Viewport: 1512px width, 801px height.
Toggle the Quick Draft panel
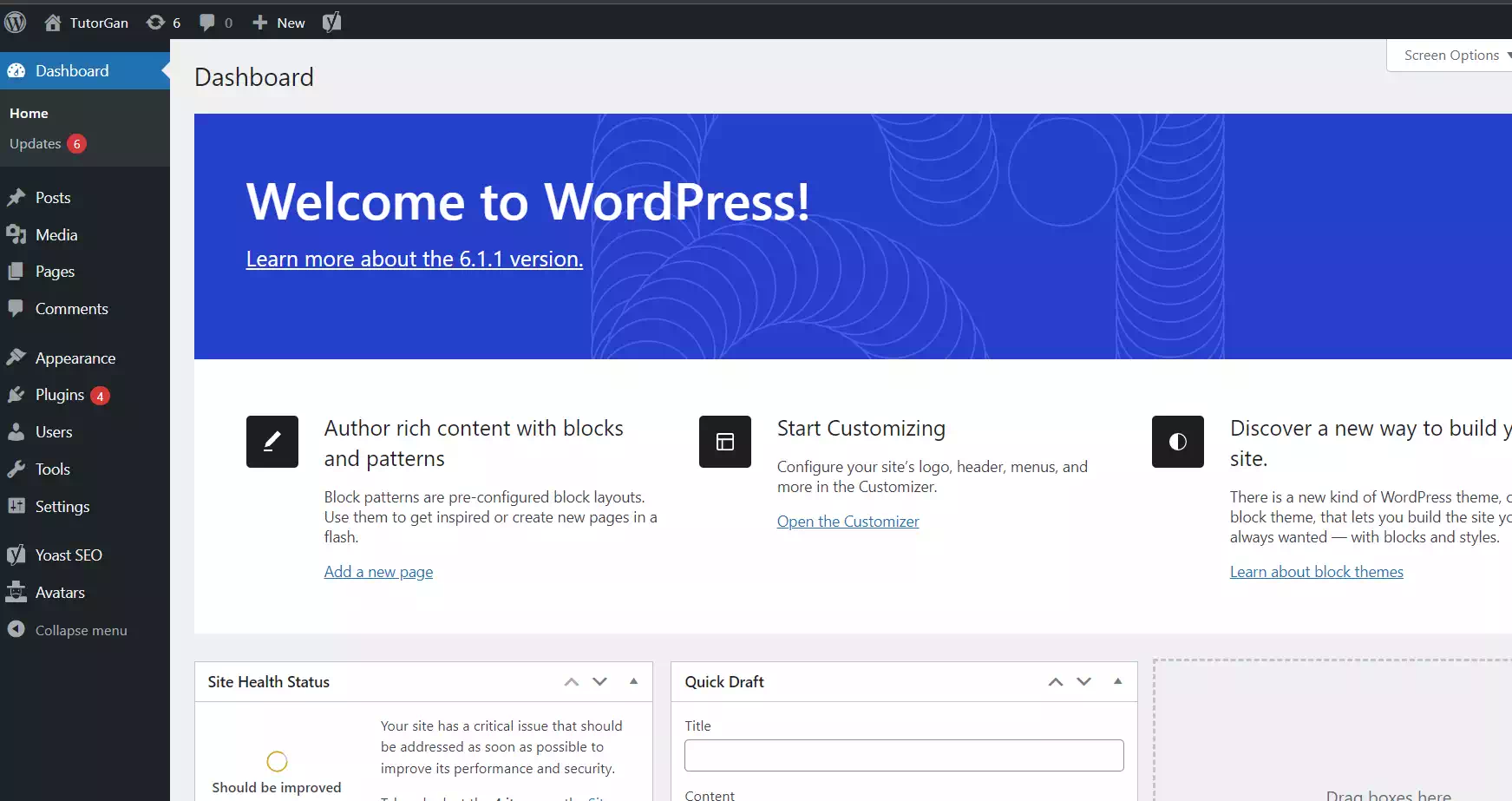(1118, 682)
